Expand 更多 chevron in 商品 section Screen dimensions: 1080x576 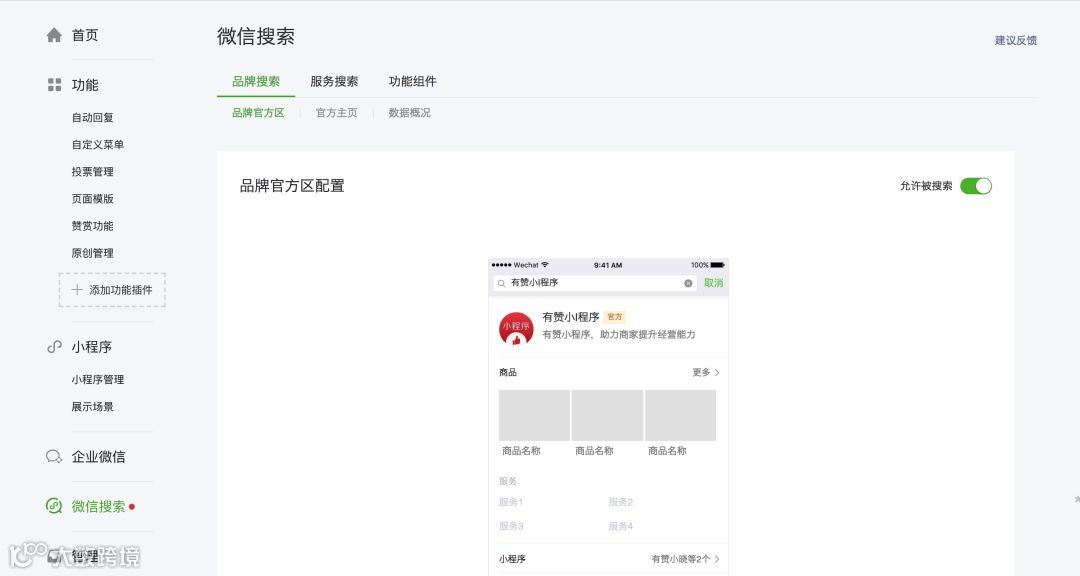click(x=717, y=373)
